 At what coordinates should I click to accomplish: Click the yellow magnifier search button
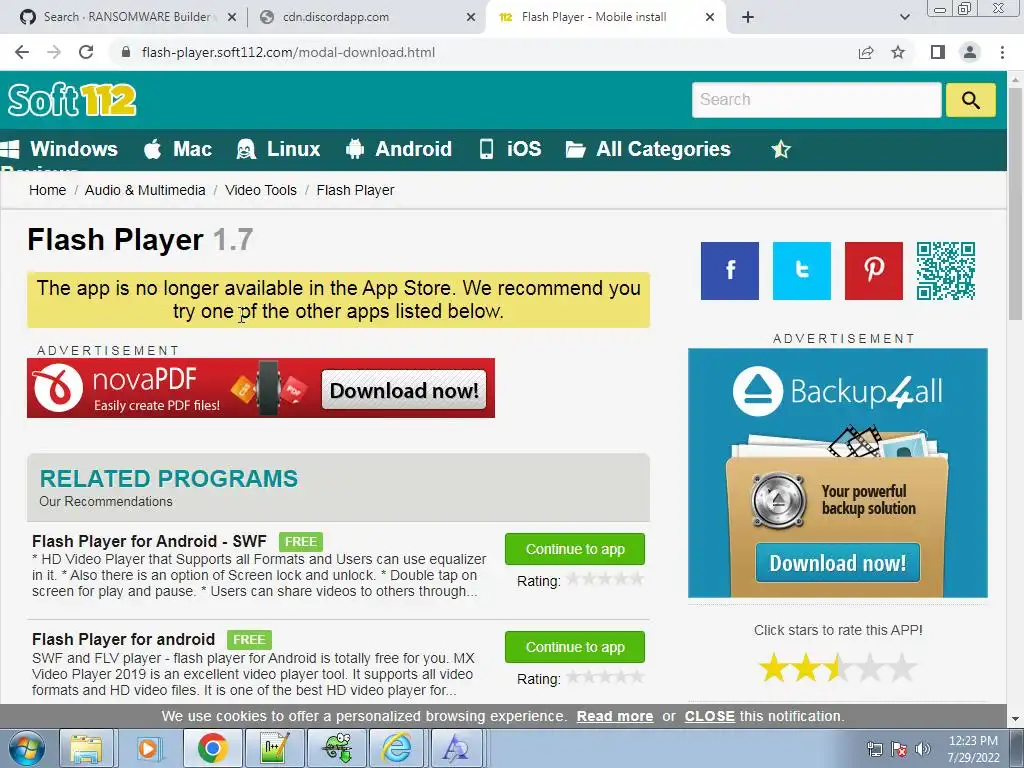tap(970, 100)
